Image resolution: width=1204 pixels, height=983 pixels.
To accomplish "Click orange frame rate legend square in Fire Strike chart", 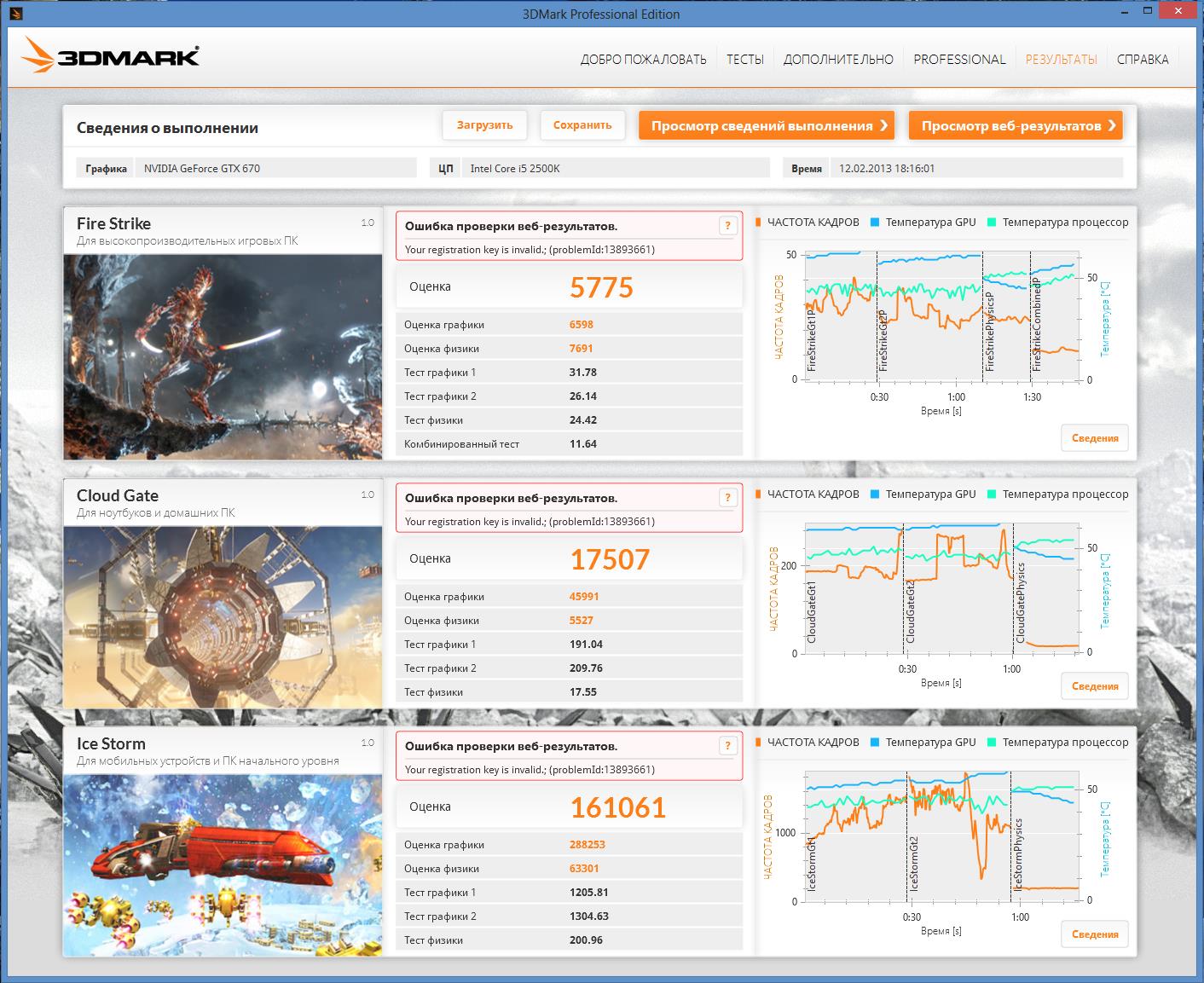I will 758,223.
